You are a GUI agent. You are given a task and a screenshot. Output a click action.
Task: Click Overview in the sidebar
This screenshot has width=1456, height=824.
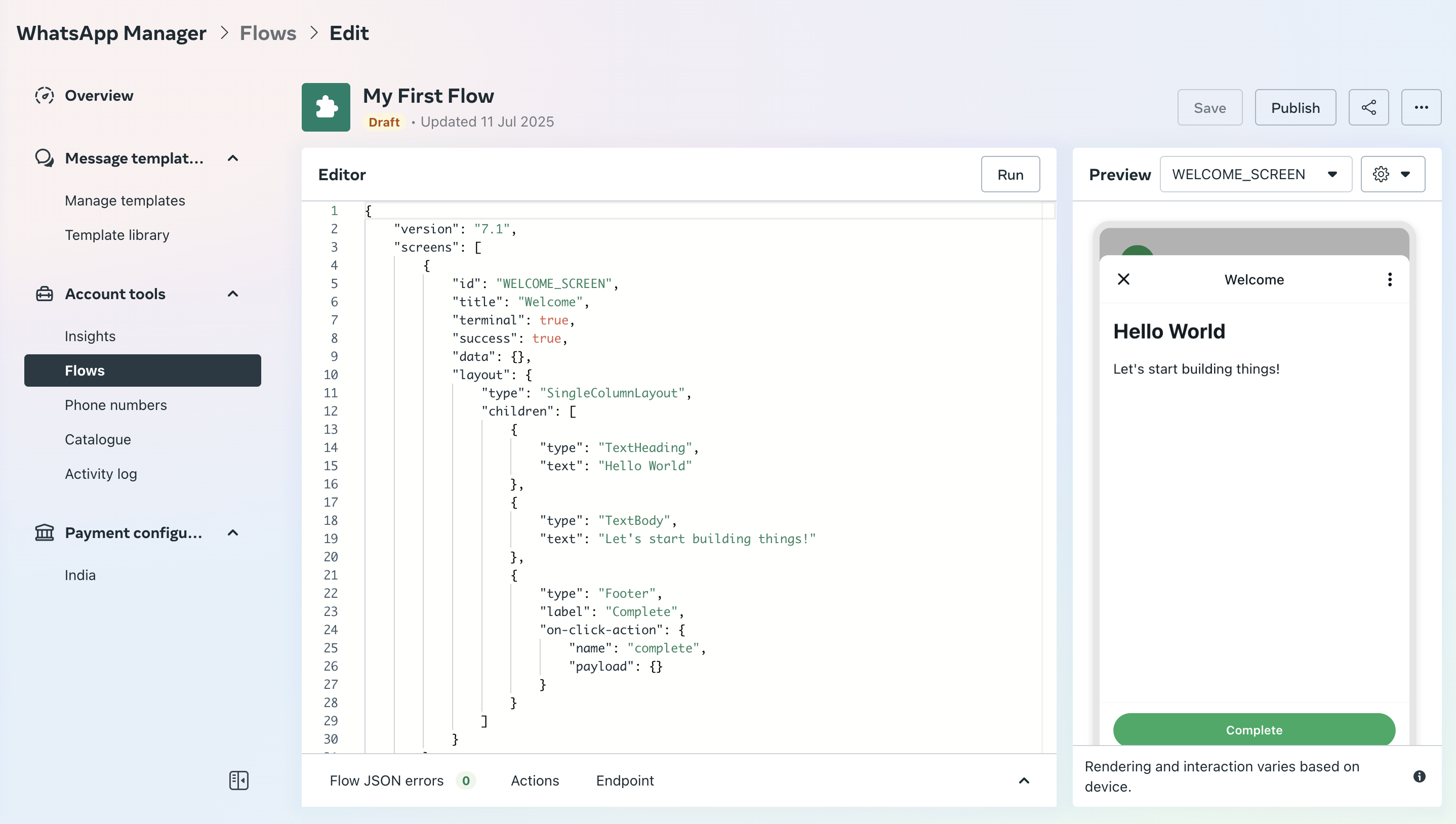tap(99, 96)
